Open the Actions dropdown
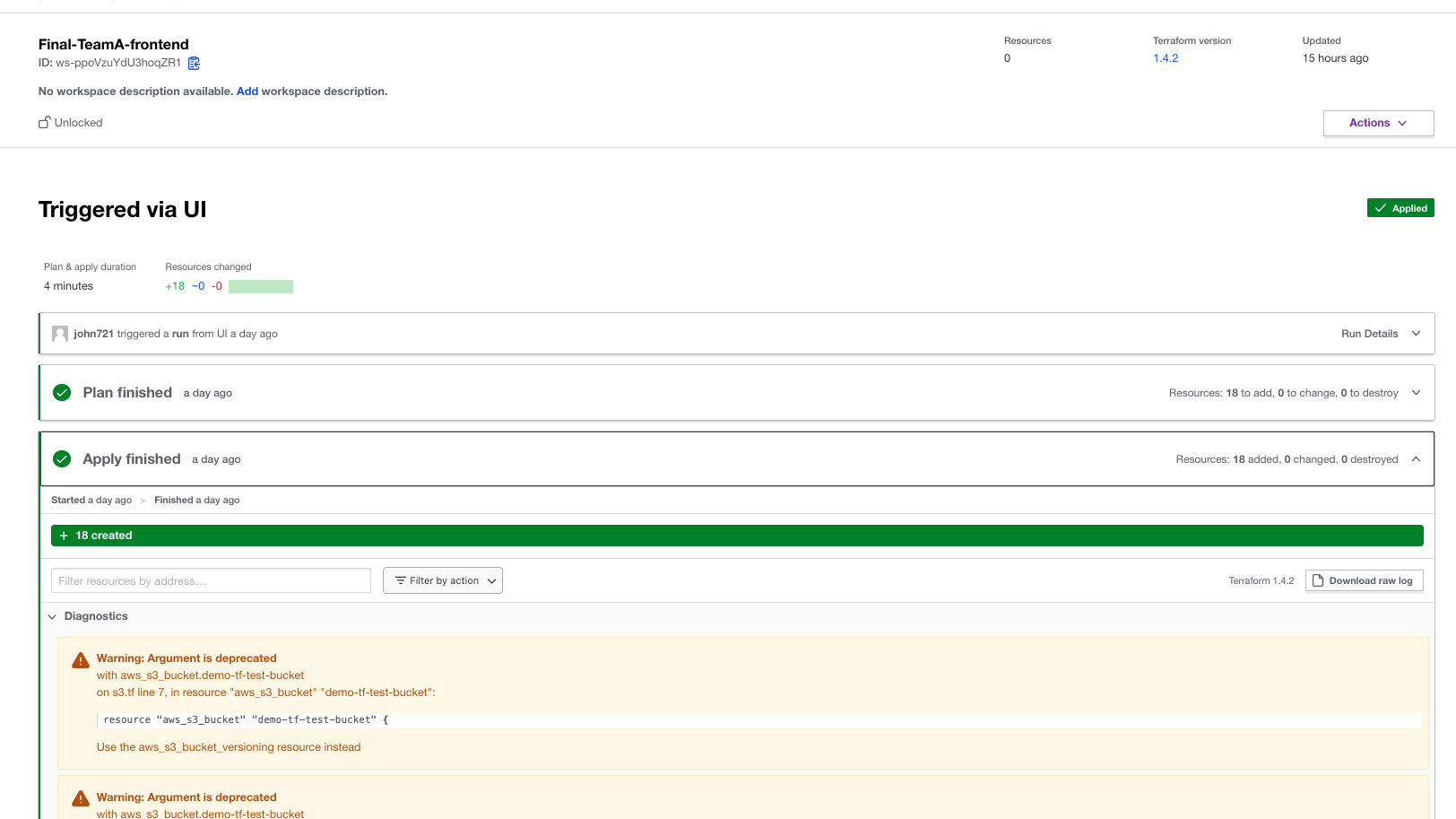 [1378, 123]
